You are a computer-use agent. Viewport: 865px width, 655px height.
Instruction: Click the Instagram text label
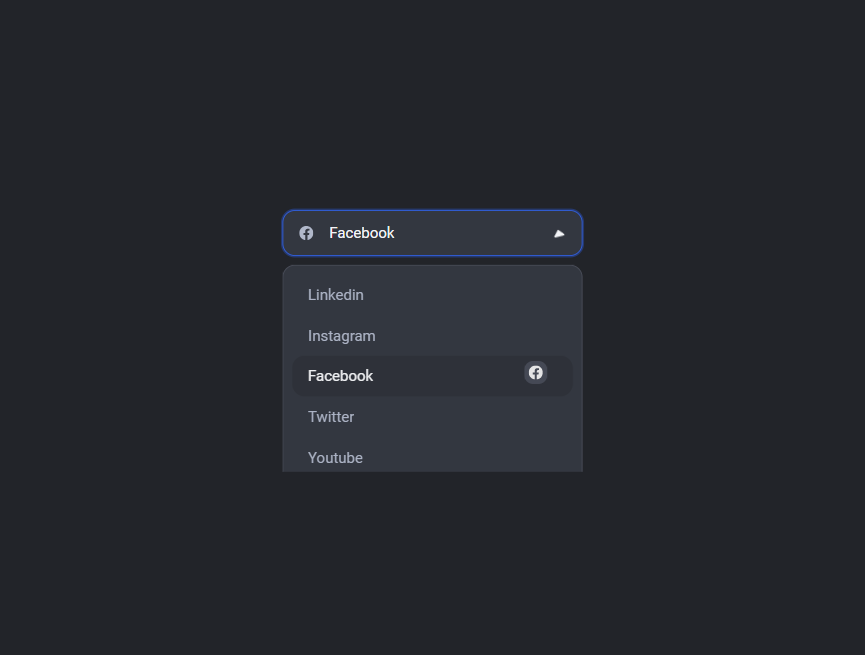click(x=341, y=336)
